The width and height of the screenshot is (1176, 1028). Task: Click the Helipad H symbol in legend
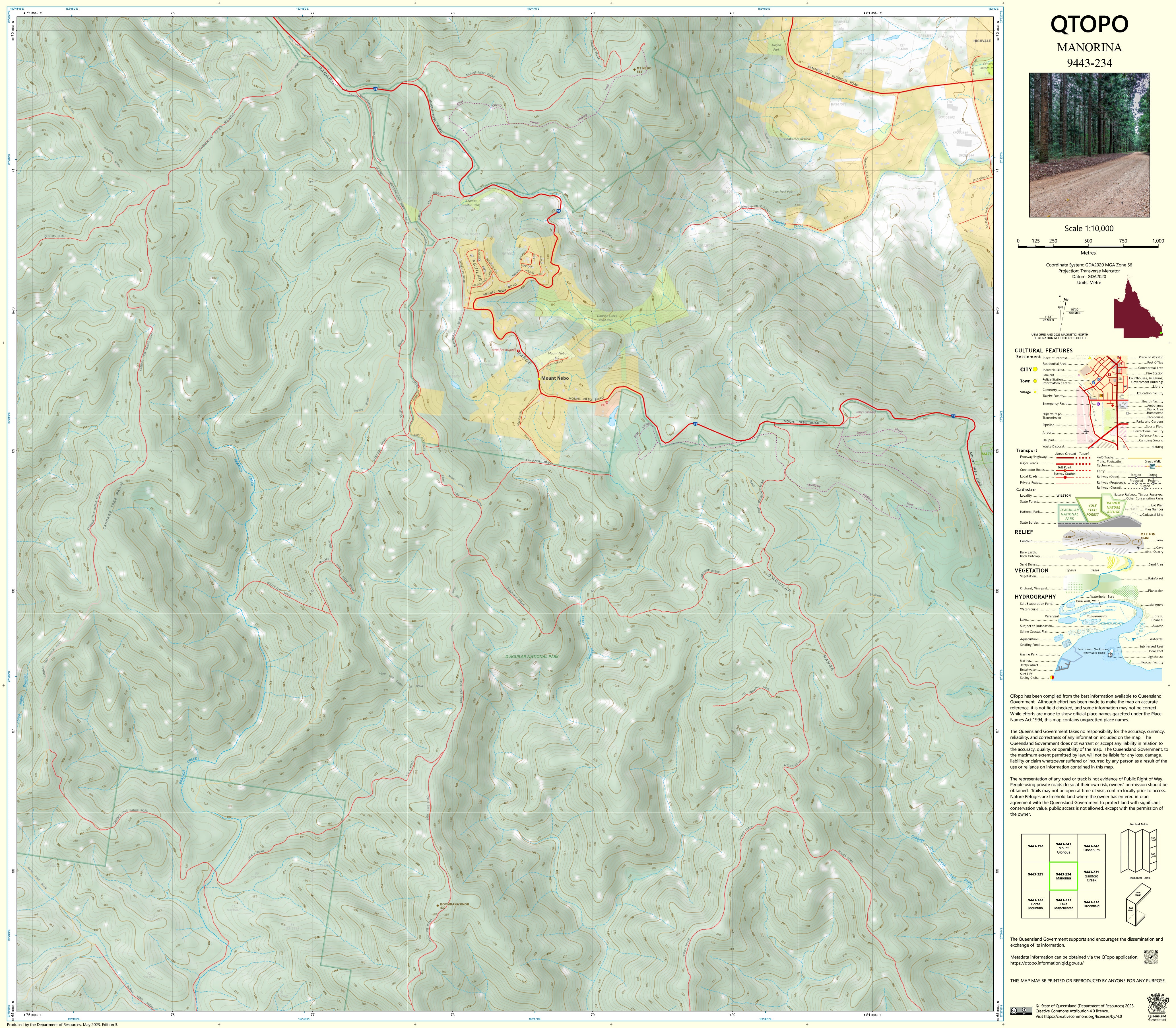pyautogui.click(x=1091, y=441)
